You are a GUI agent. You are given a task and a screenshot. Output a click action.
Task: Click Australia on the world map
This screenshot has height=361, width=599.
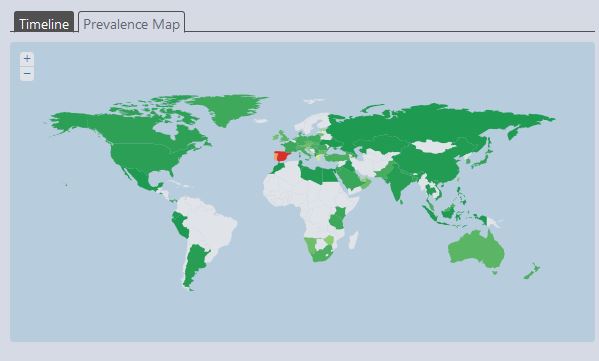[477, 249]
